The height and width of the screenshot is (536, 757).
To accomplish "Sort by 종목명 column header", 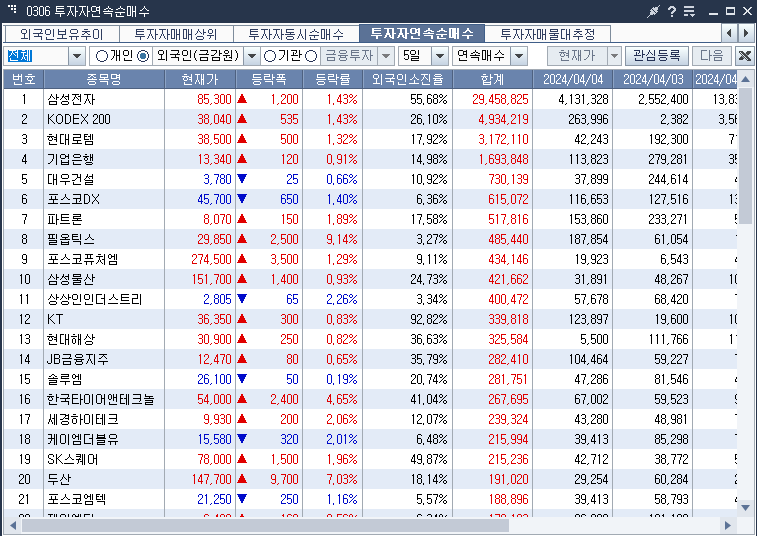I will tap(104, 79).
